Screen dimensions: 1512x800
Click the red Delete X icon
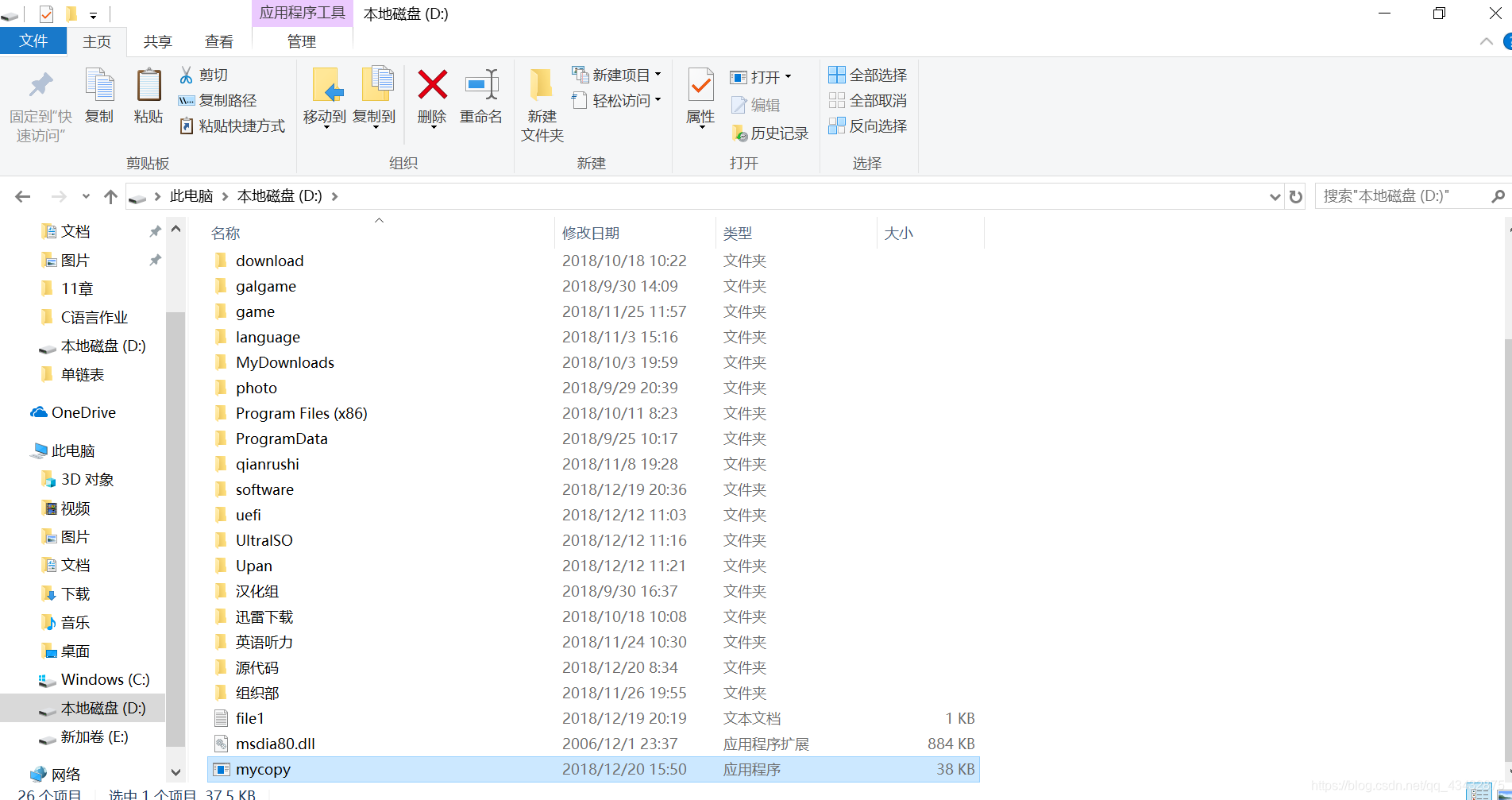[x=433, y=84]
